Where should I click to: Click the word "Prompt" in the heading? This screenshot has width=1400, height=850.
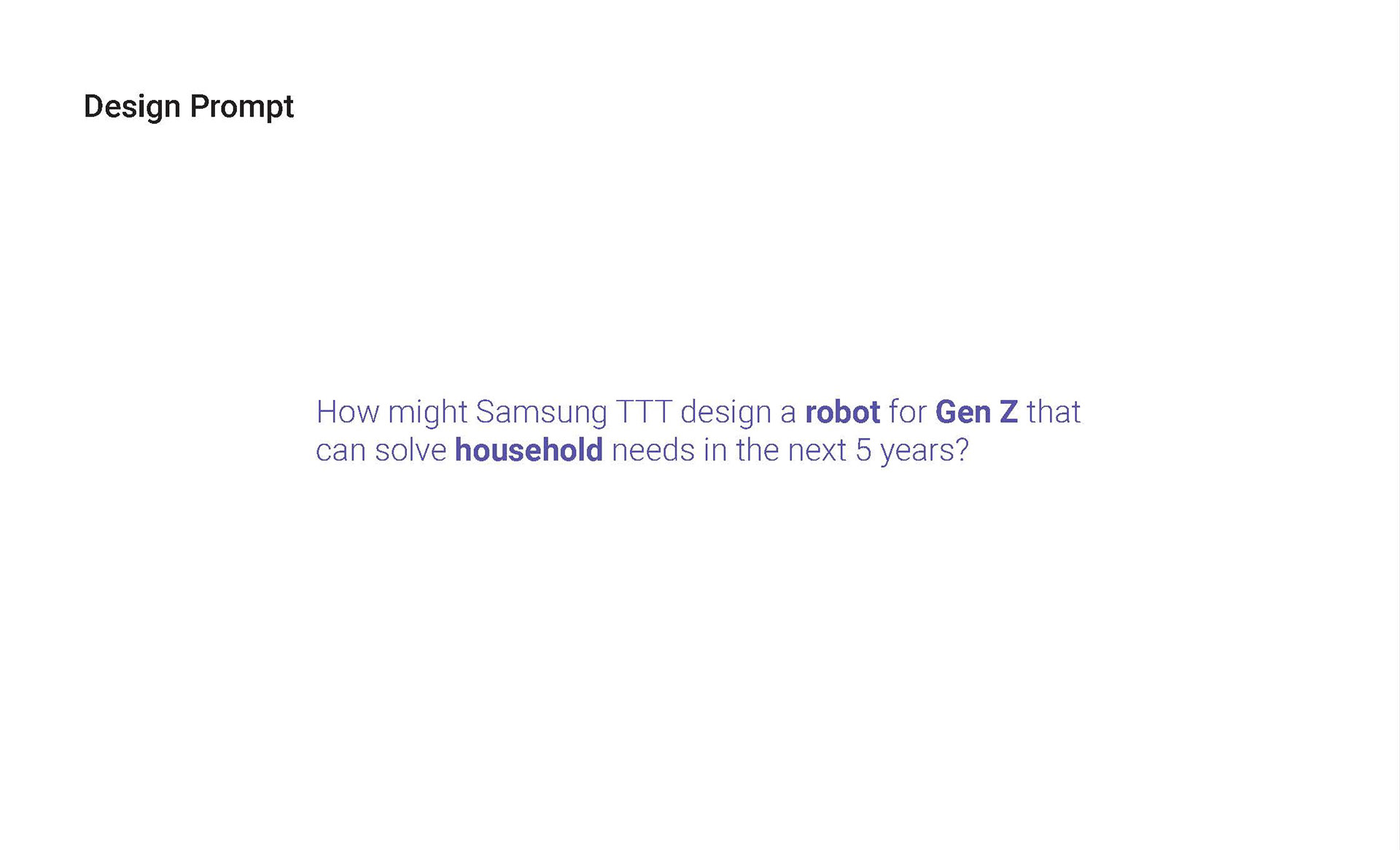(x=241, y=107)
